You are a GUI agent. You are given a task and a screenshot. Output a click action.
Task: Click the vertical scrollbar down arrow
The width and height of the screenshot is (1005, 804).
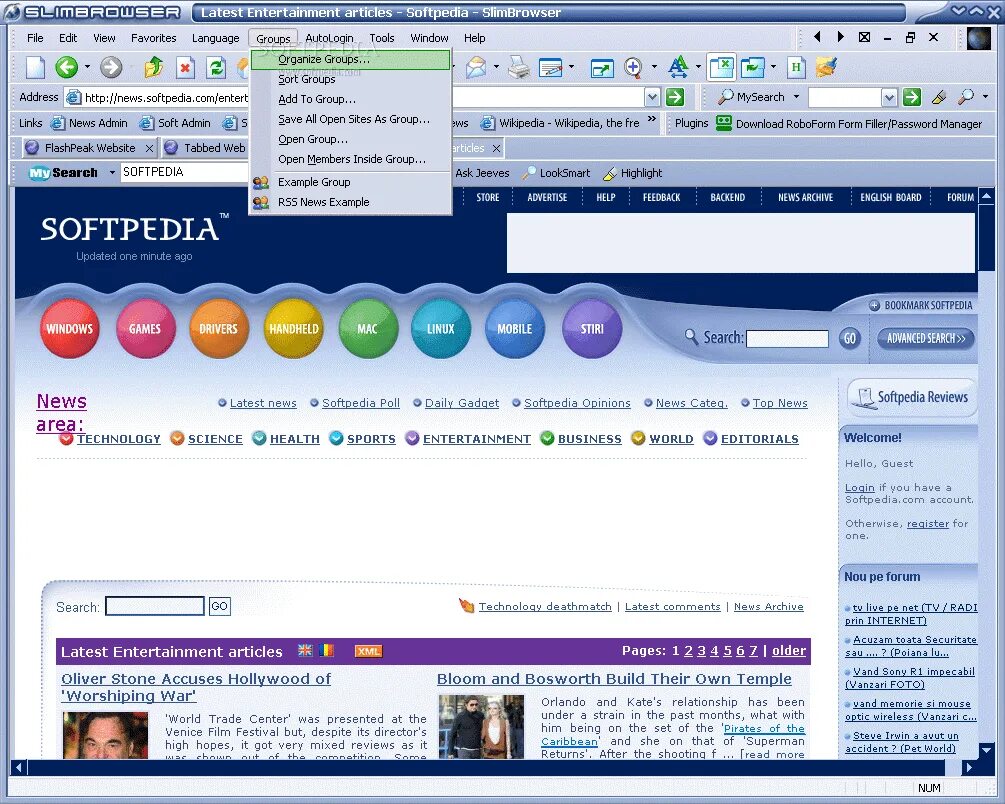[x=986, y=749]
